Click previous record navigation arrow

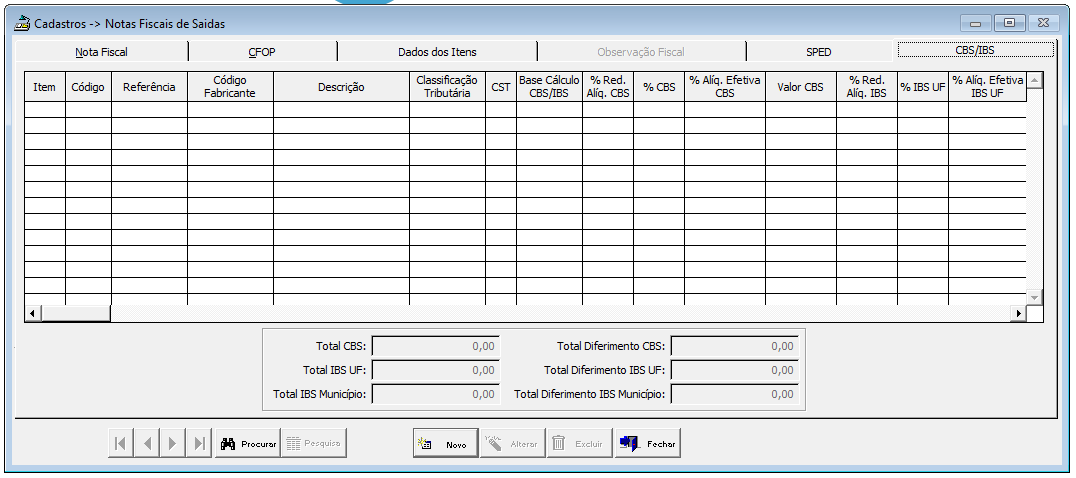tap(147, 444)
